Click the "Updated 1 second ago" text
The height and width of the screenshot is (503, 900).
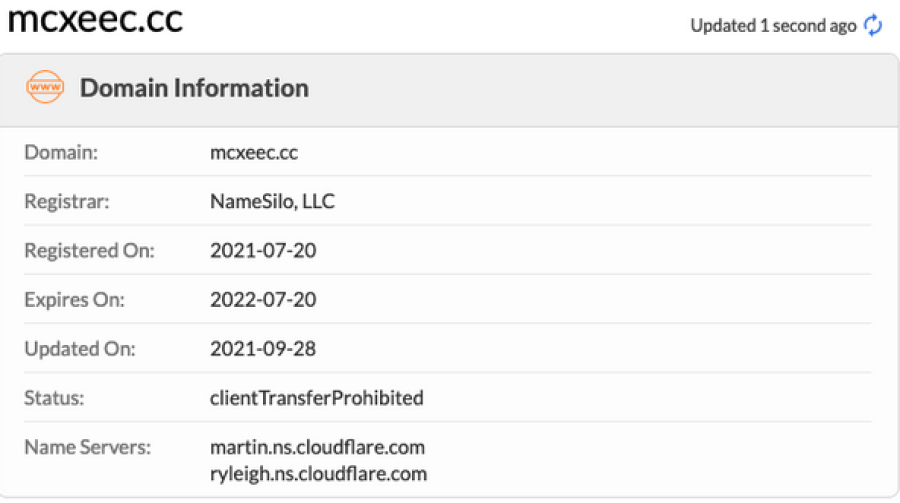coord(773,26)
